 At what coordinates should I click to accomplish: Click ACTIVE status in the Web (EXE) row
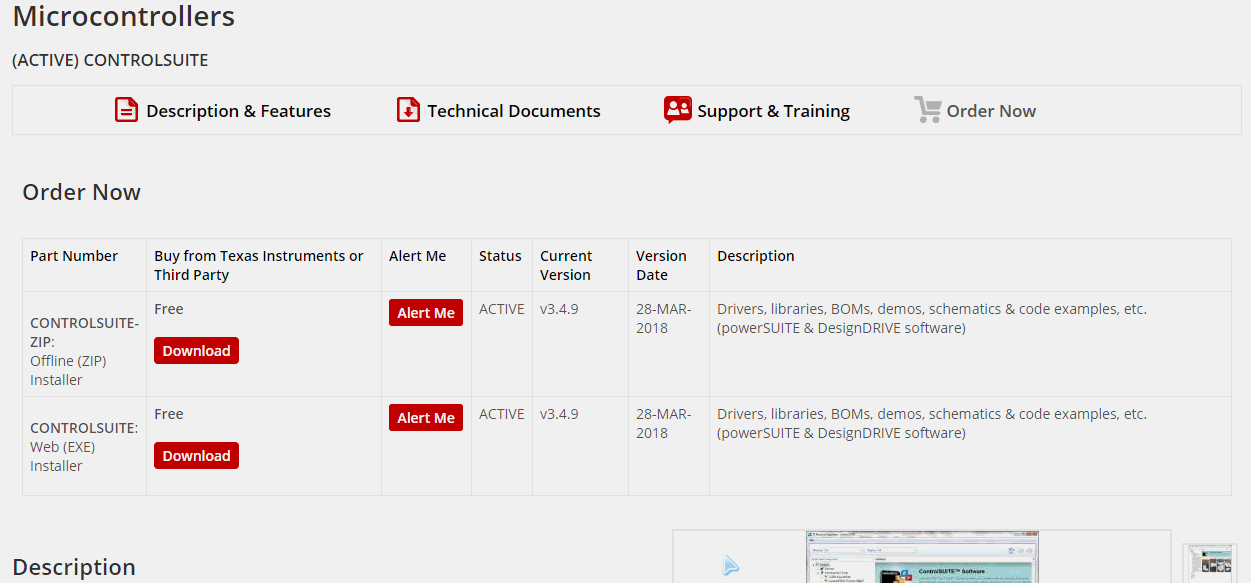(502, 414)
